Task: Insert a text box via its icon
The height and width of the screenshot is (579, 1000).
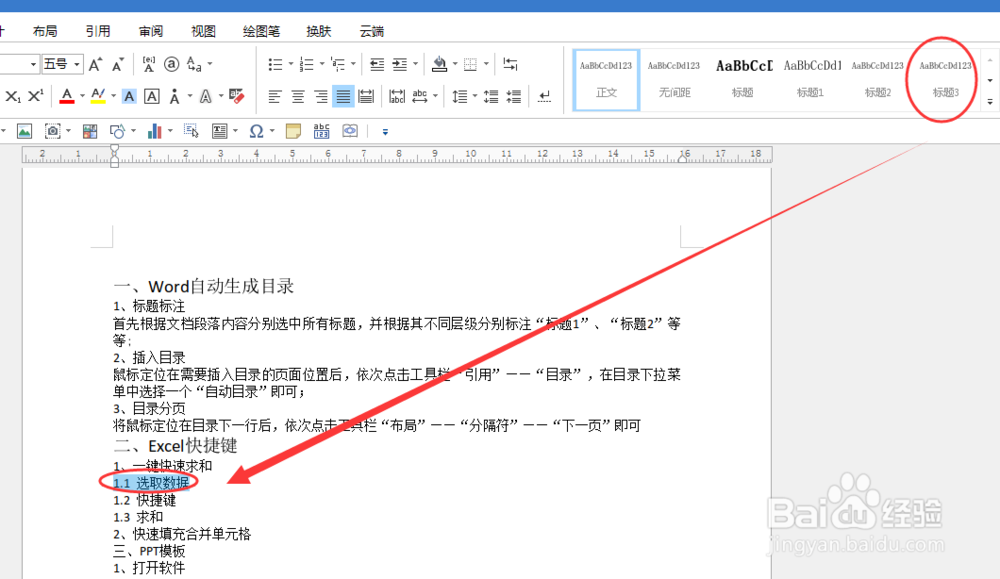Action: click(218, 131)
